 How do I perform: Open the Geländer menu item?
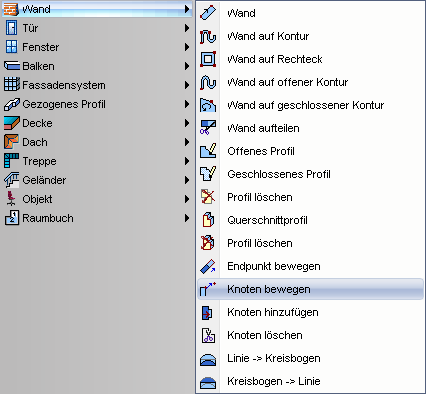(97, 180)
